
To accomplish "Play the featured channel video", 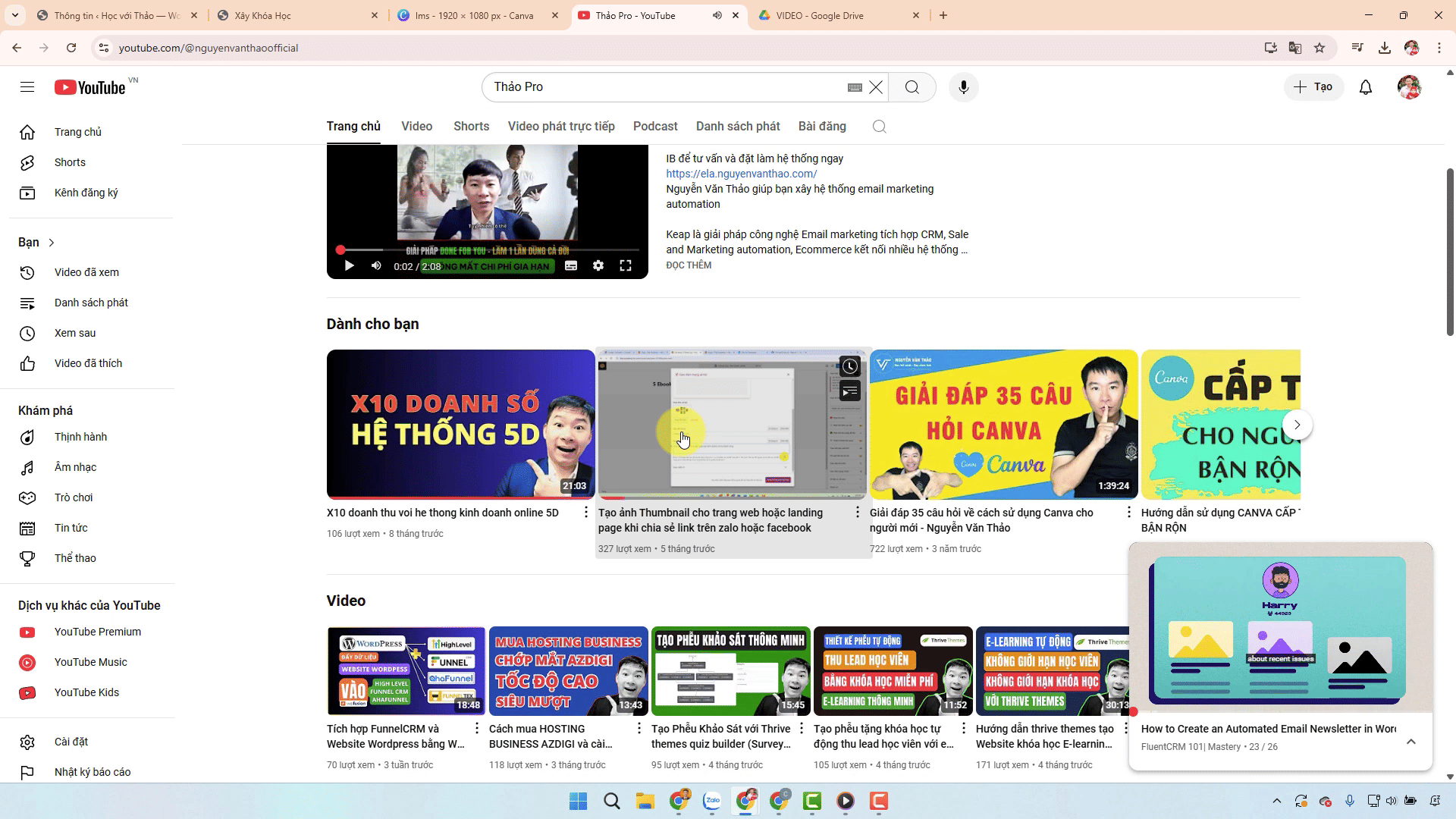I will click(349, 266).
